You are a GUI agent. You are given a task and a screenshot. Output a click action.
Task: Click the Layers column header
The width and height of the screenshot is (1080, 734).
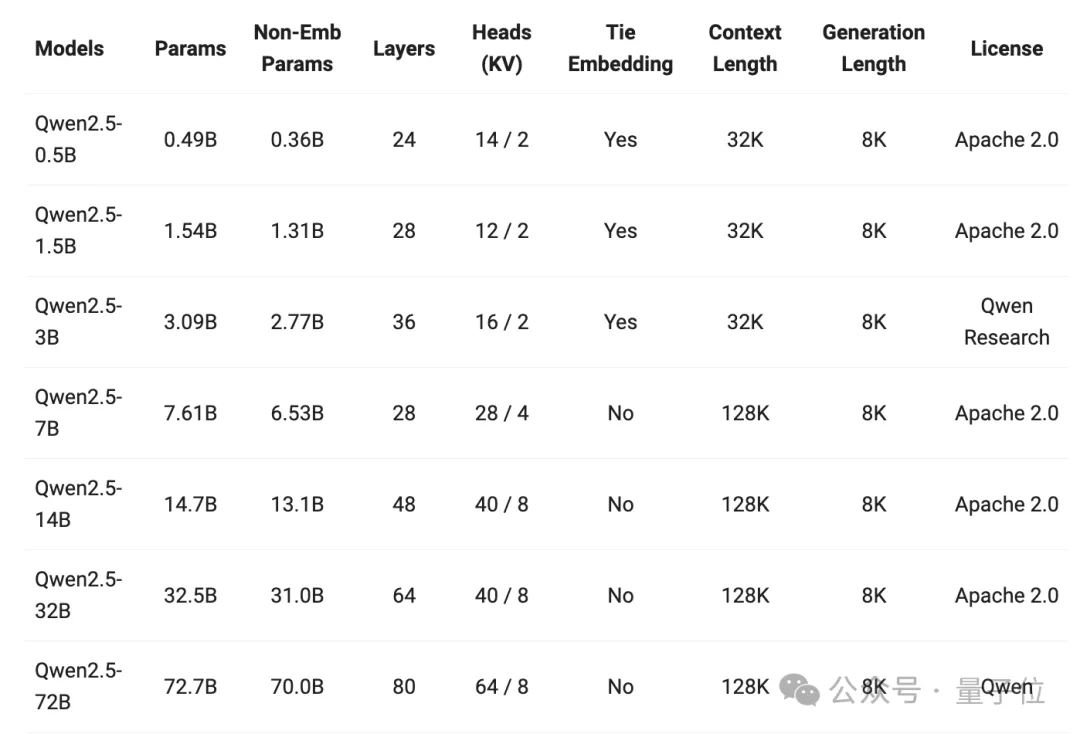[404, 48]
